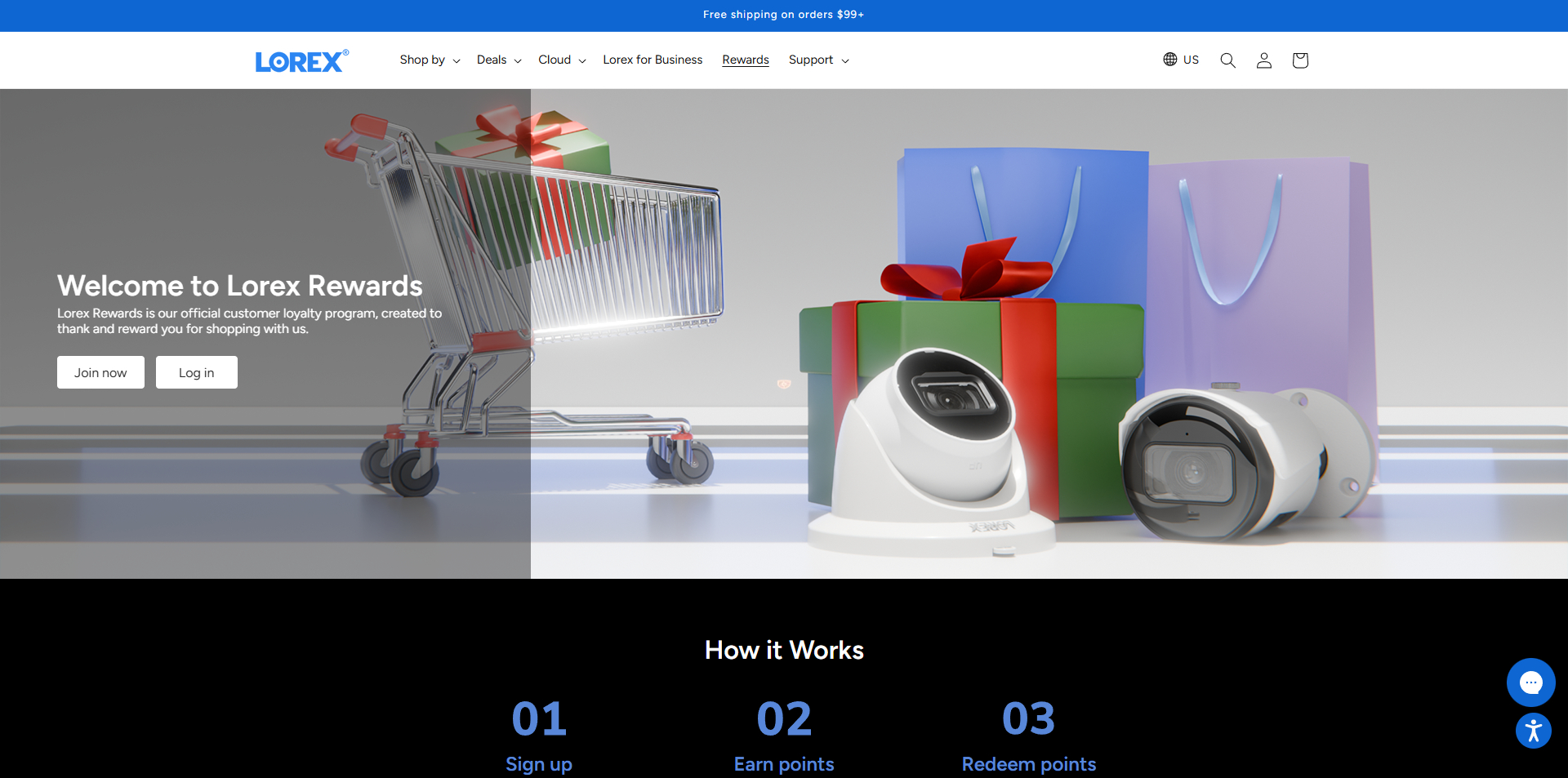Open the shopping cart icon
The height and width of the screenshot is (778, 1568).
point(1300,60)
